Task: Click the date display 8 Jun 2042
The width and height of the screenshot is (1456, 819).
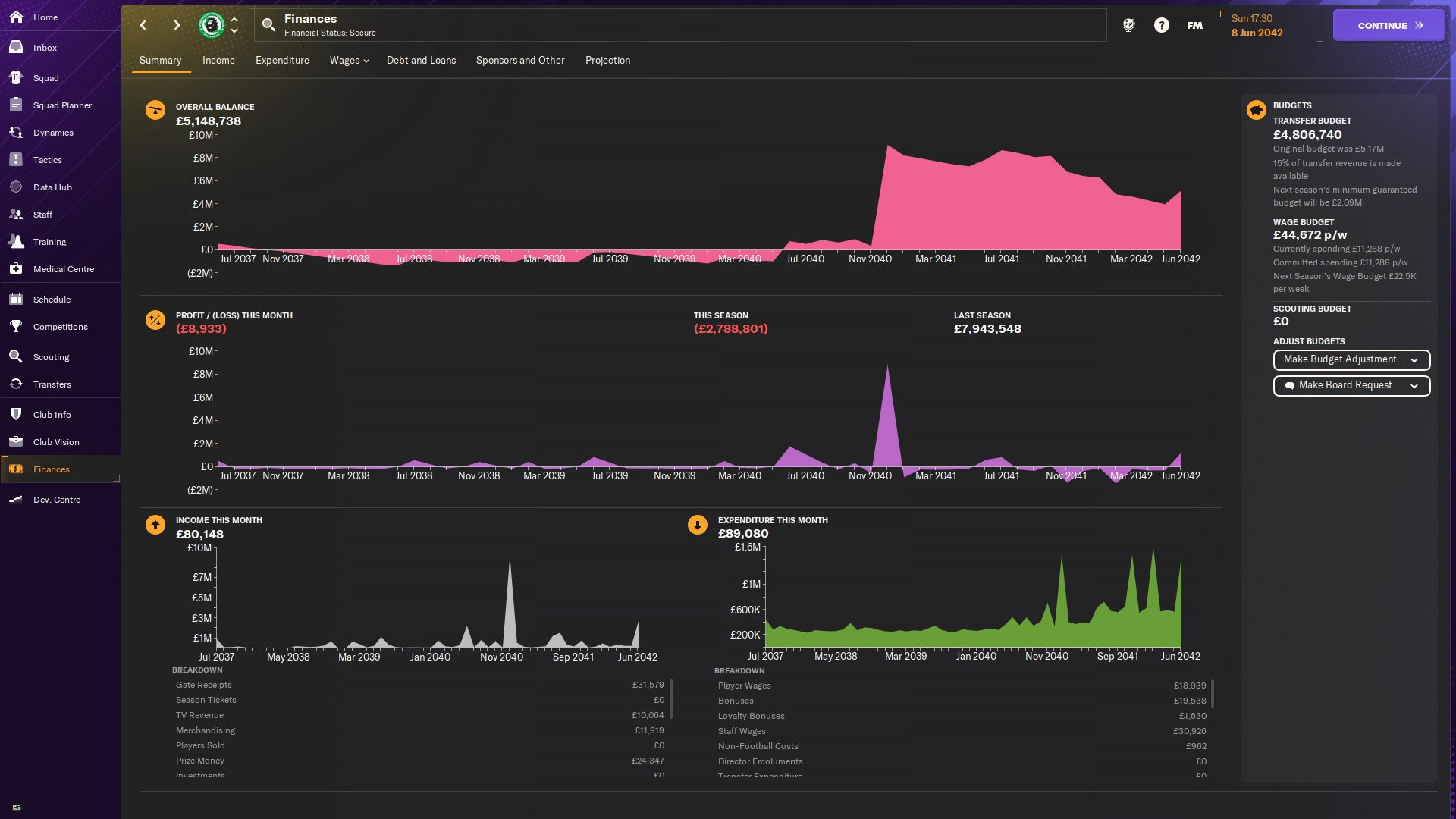Action: [x=1257, y=33]
